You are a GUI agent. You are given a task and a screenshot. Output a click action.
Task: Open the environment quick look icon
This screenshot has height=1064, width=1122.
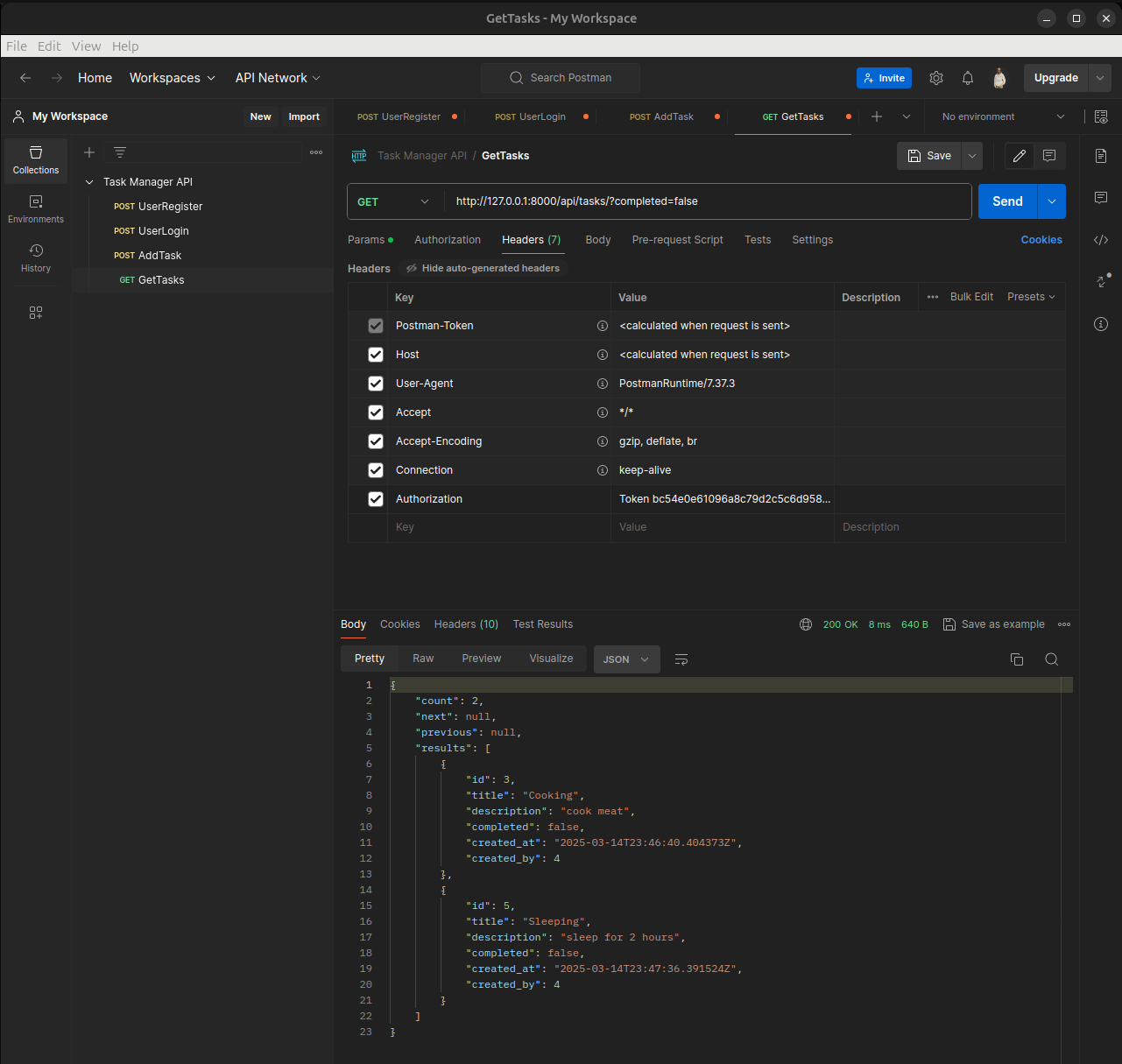[x=1102, y=116]
